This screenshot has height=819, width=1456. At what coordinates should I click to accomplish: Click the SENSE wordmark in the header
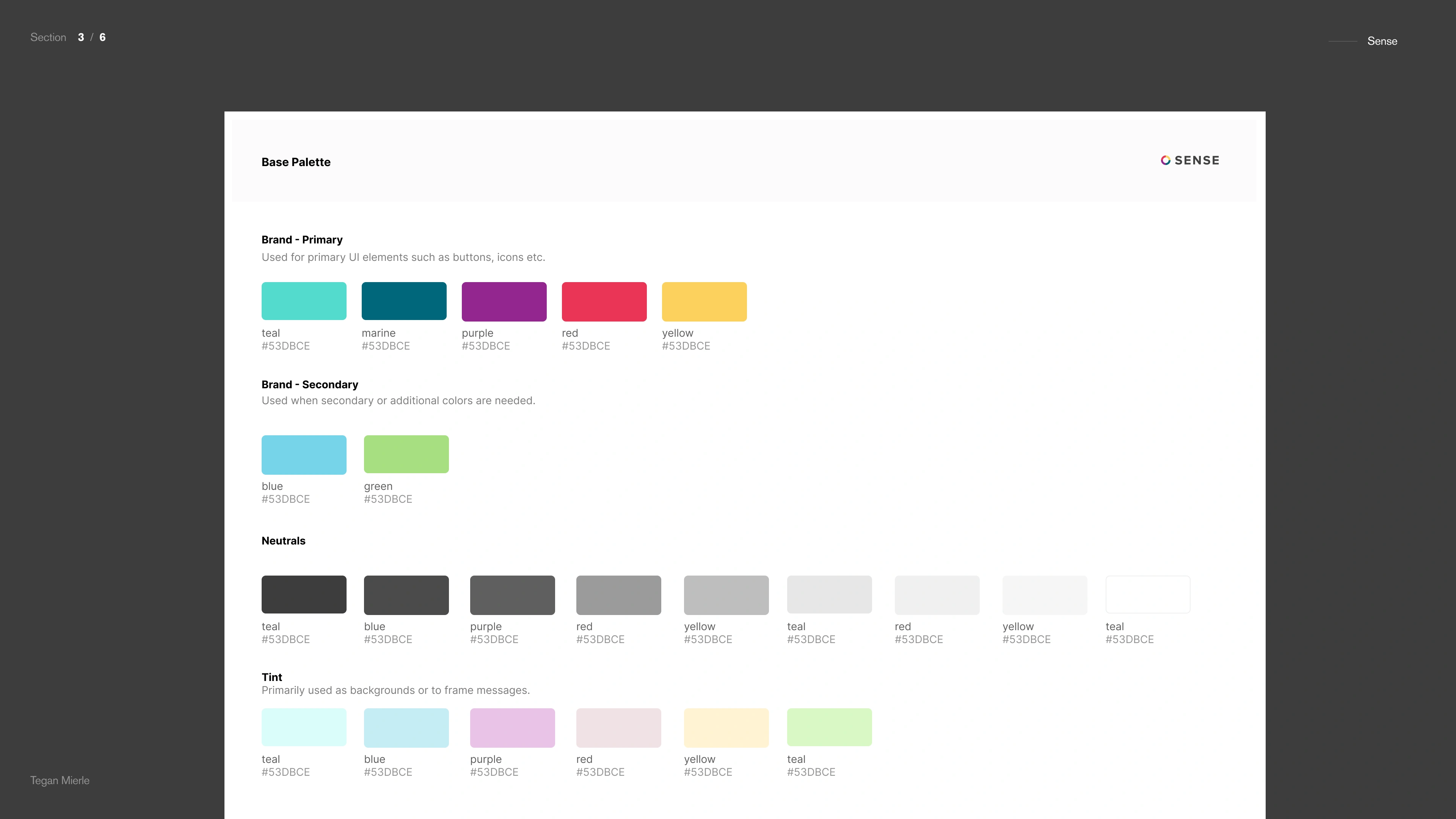point(1197,160)
